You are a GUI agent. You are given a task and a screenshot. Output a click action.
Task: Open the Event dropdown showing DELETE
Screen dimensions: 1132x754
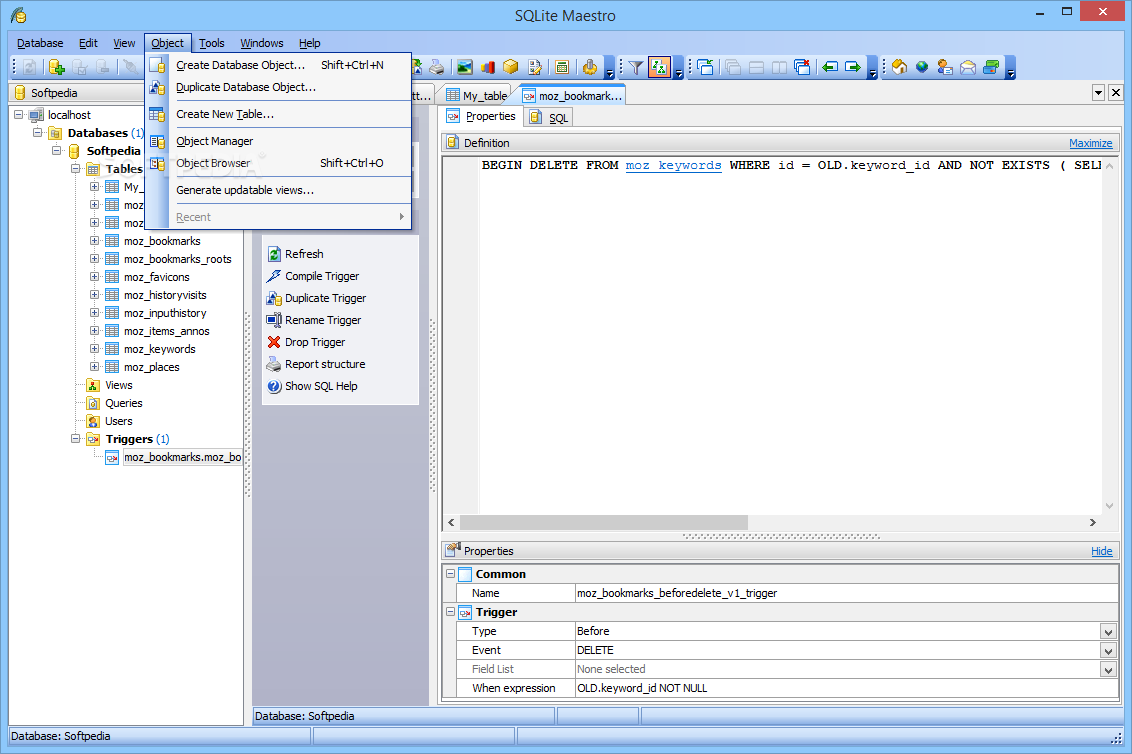[1108, 651]
